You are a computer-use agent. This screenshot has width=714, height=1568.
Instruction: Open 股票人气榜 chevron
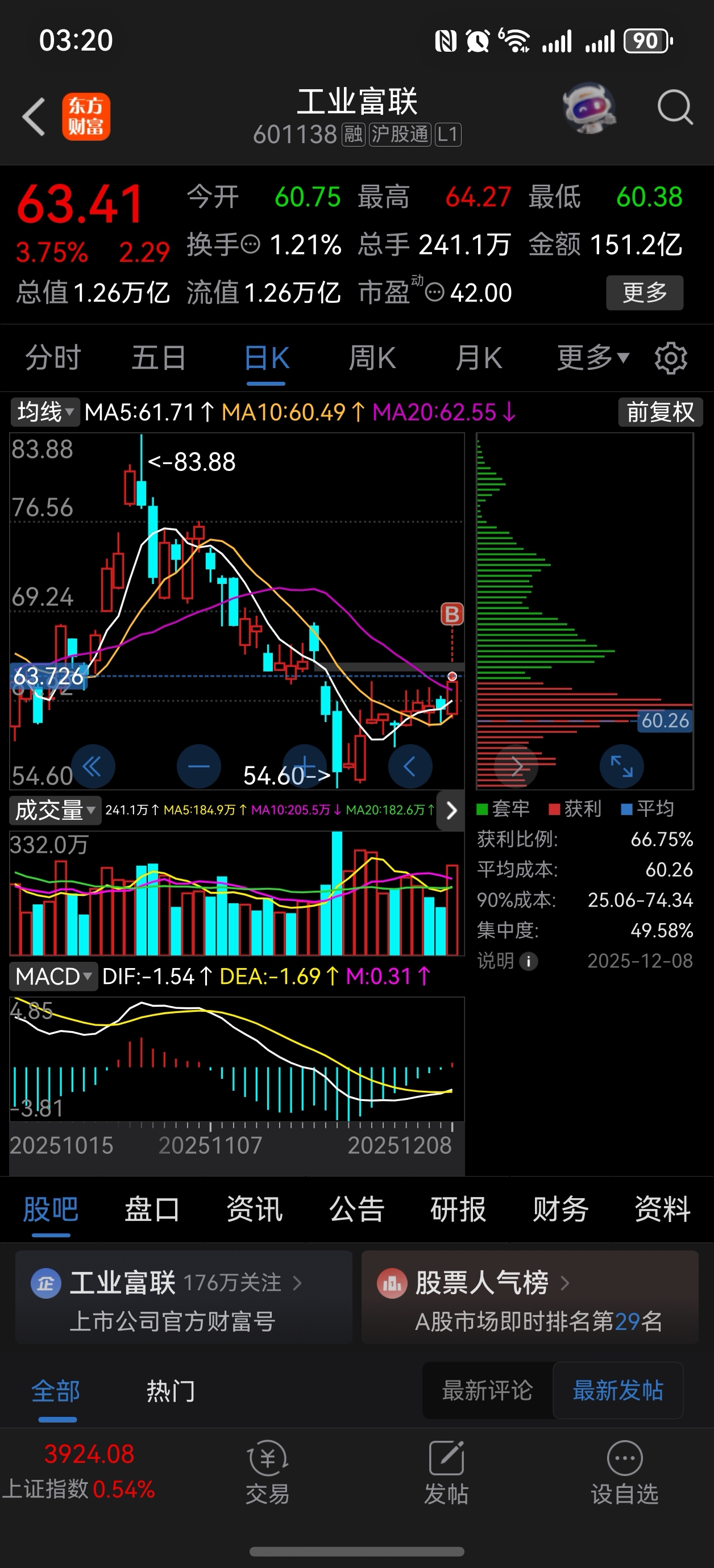(x=564, y=1284)
